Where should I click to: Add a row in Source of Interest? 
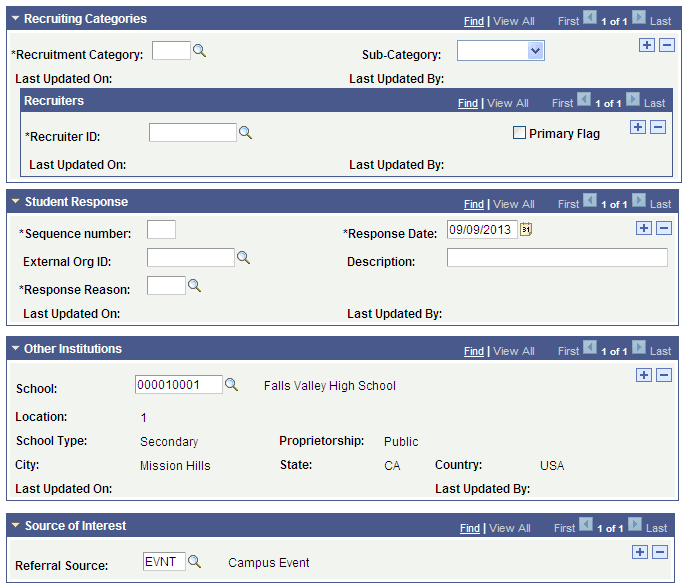click(x=640, y=552)
